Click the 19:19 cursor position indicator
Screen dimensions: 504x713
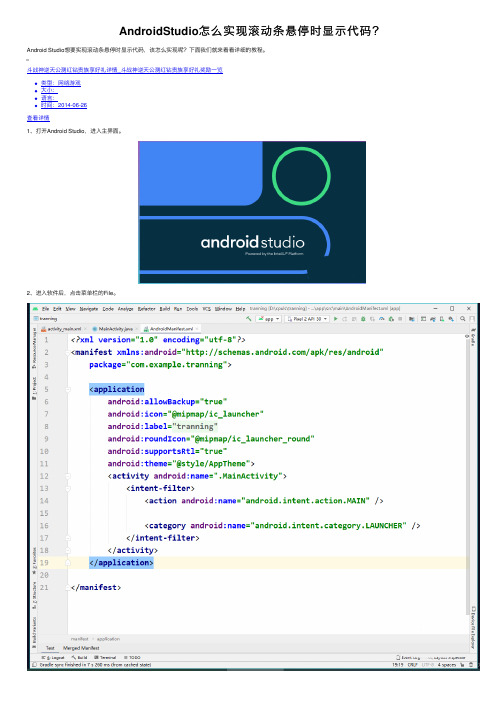click(x=398, y=665)
